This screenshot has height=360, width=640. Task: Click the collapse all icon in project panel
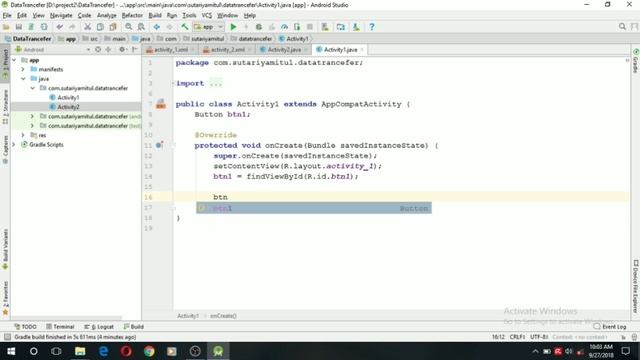[108, 49]
